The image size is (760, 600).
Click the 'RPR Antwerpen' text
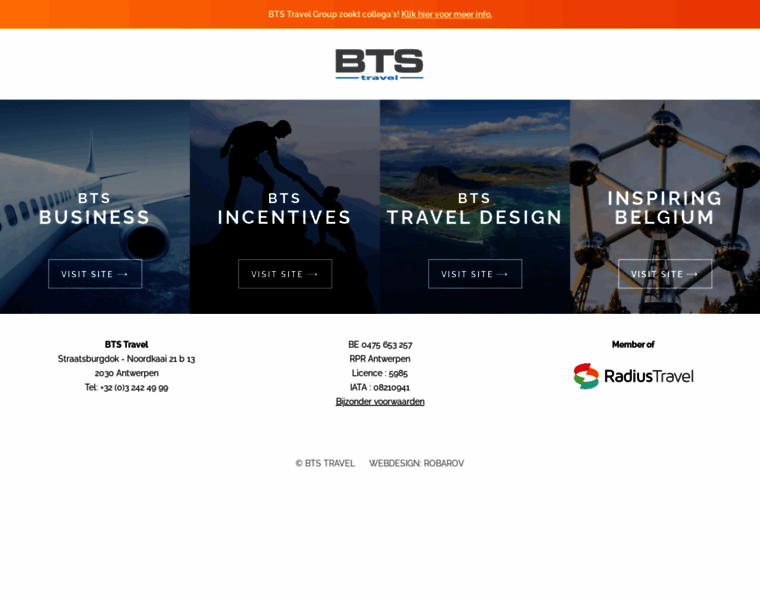point(380,359)
